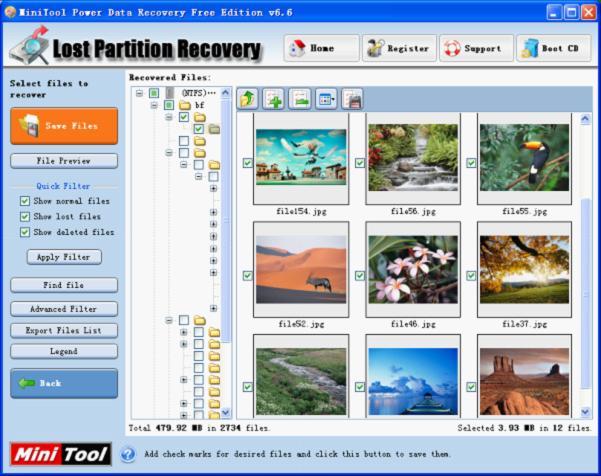This screenshot has width=601, height=476.
Task: Collapse the bf folder node
Action: [154, 105]
